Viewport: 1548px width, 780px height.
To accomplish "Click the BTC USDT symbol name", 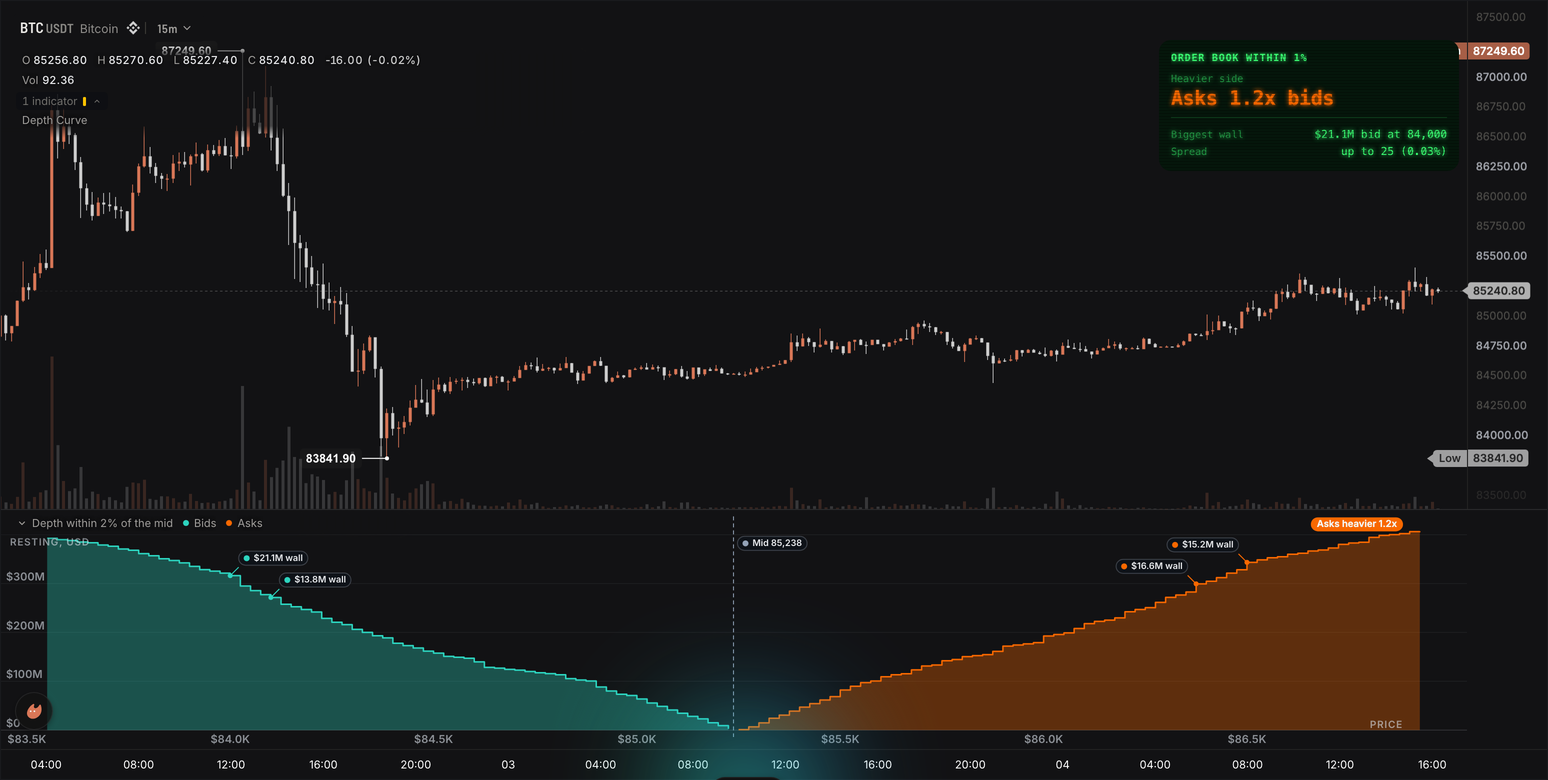I will 47,29.
